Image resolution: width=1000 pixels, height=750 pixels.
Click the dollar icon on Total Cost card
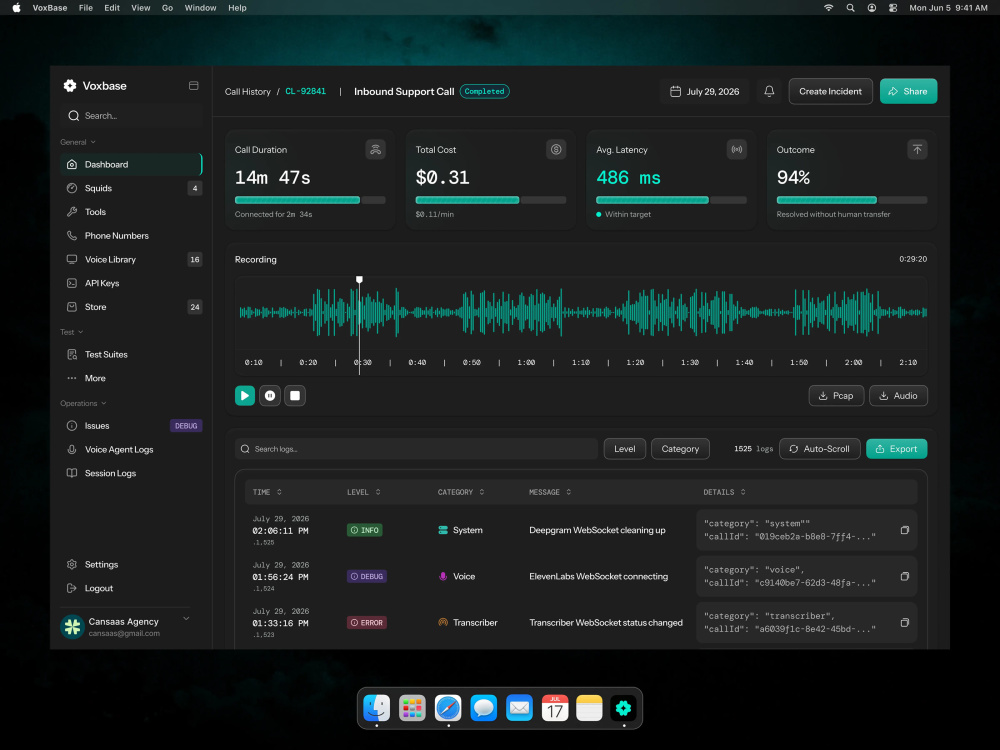point(556,150)
